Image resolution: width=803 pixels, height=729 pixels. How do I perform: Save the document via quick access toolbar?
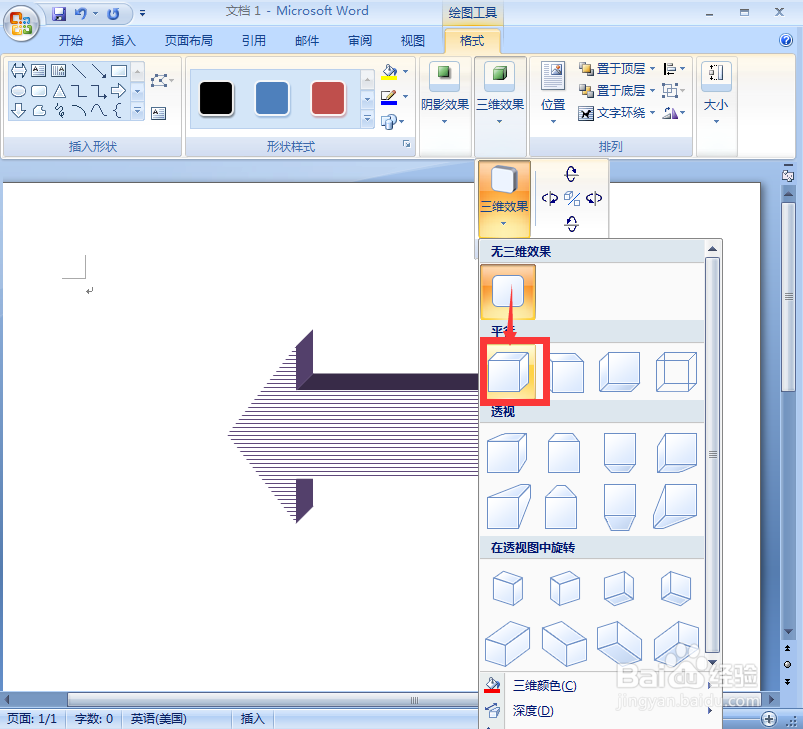tap(59, 14)
